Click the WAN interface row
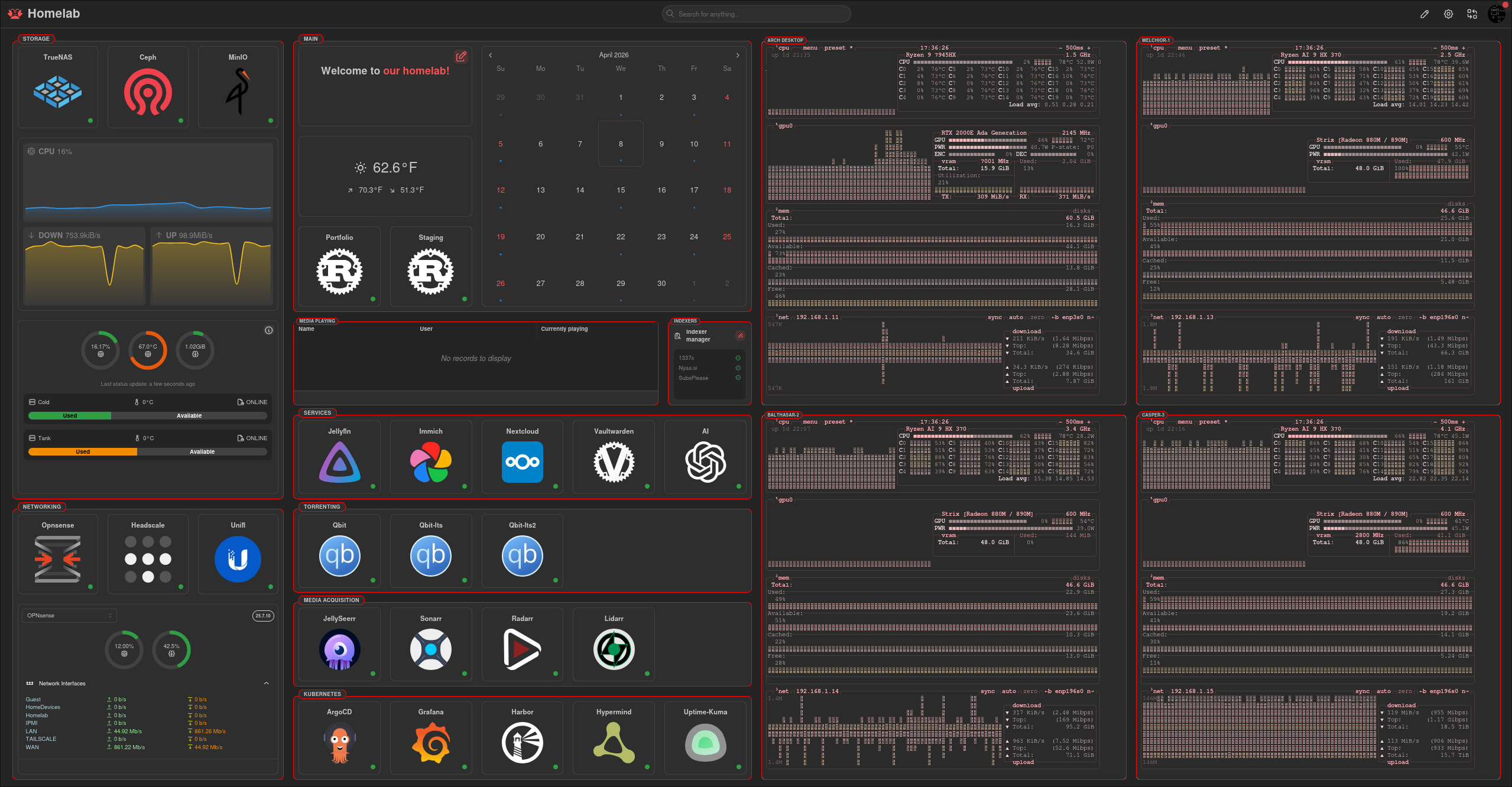1512x787 pixels. point(148,747)
